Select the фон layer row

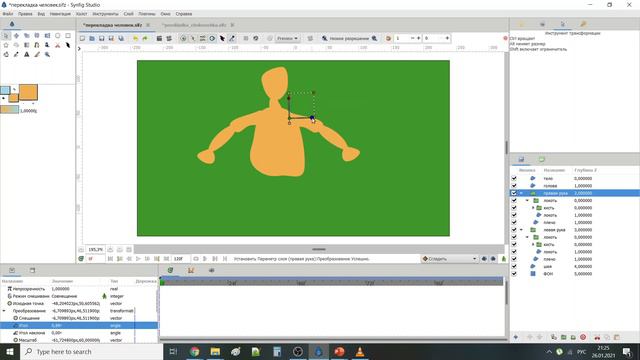[x=575, y=274]
